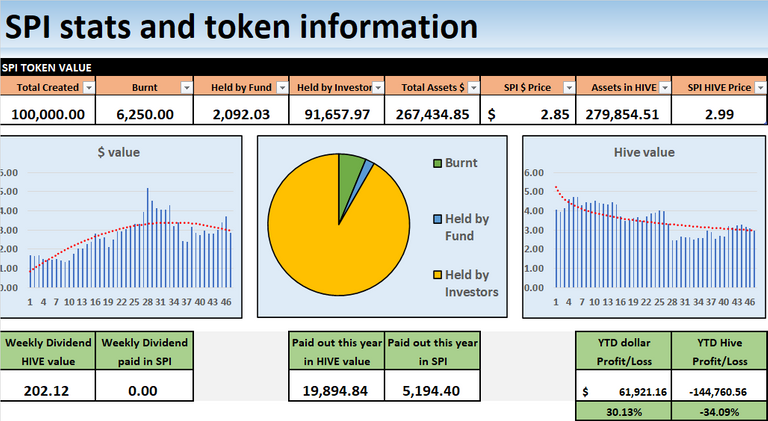The image size is (768, 421).
Task: Select the 100,000.00 Total Created cell
Action: point(48,110)
